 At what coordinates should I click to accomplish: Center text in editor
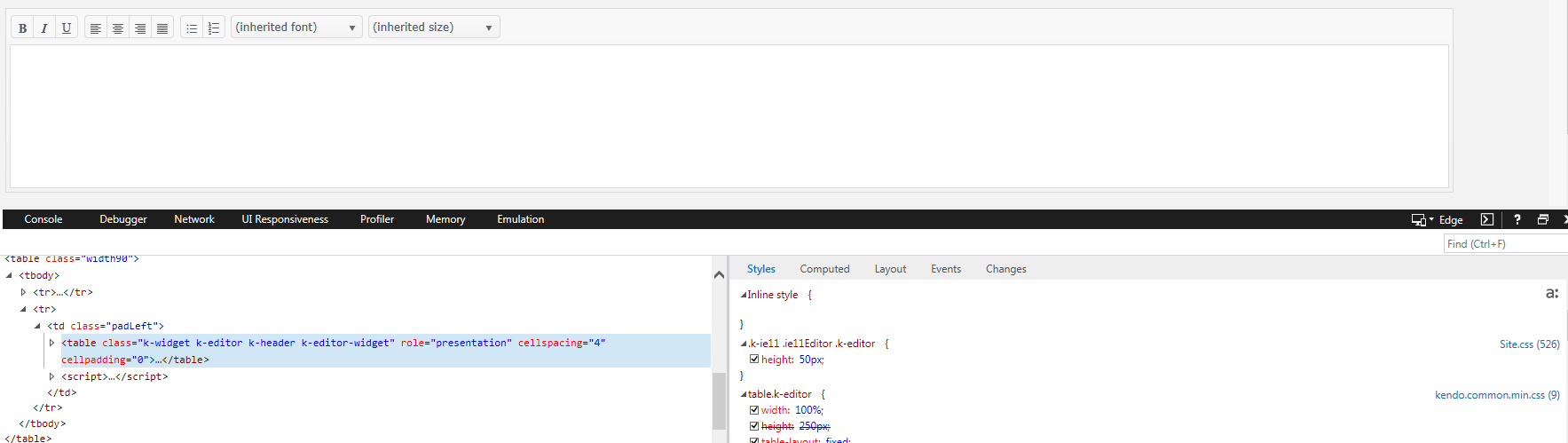117,28
